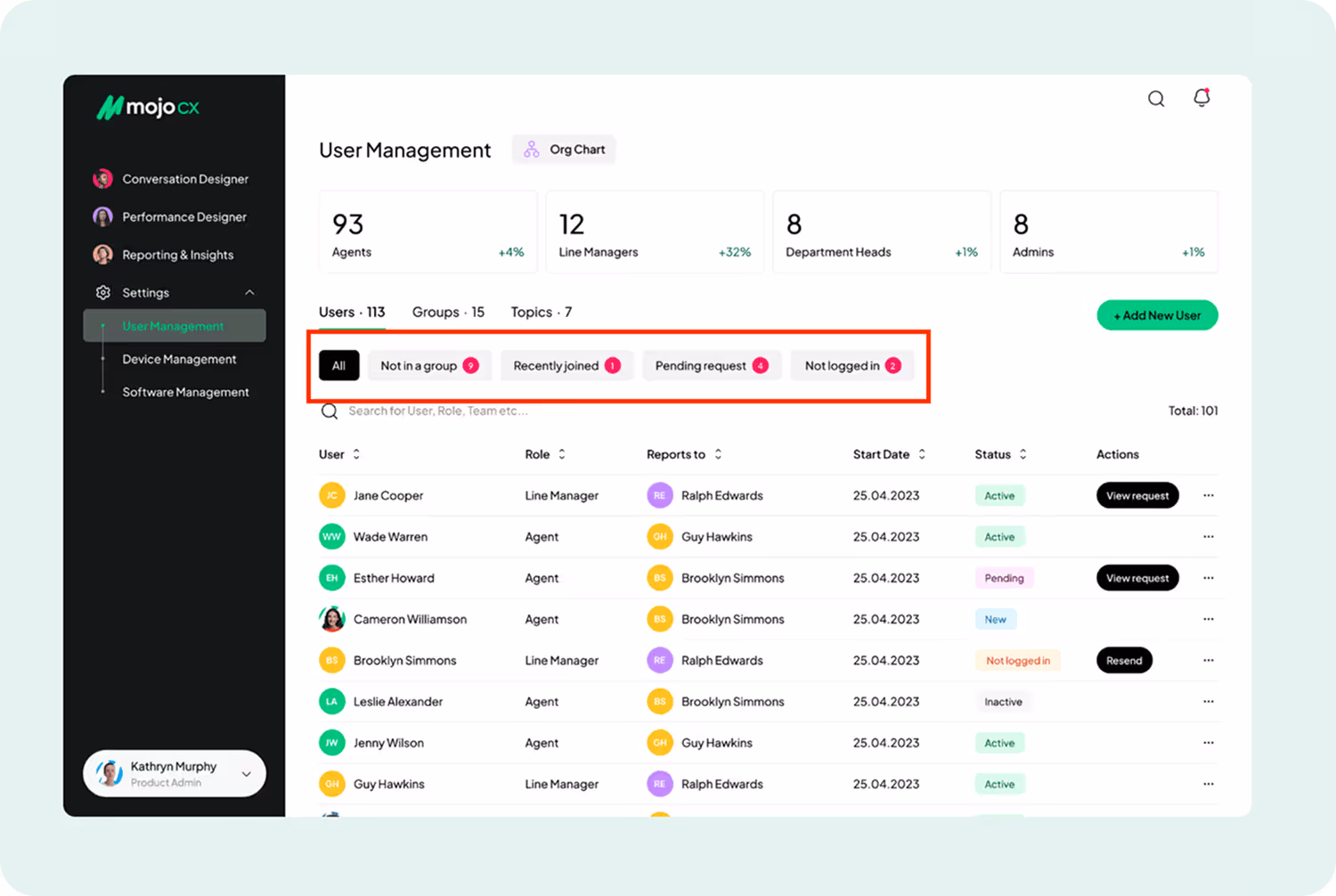Activate the Recently joined filter

pyautogui.click(x=566, y=365)
